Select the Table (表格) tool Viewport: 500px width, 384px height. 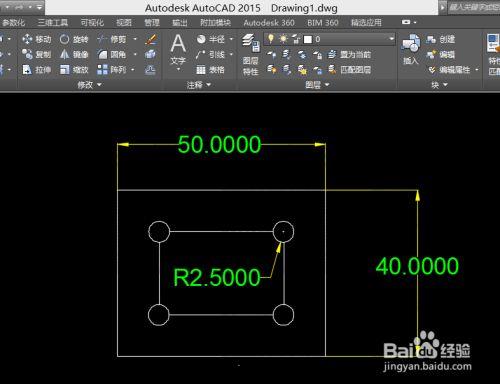coord(210,70)
